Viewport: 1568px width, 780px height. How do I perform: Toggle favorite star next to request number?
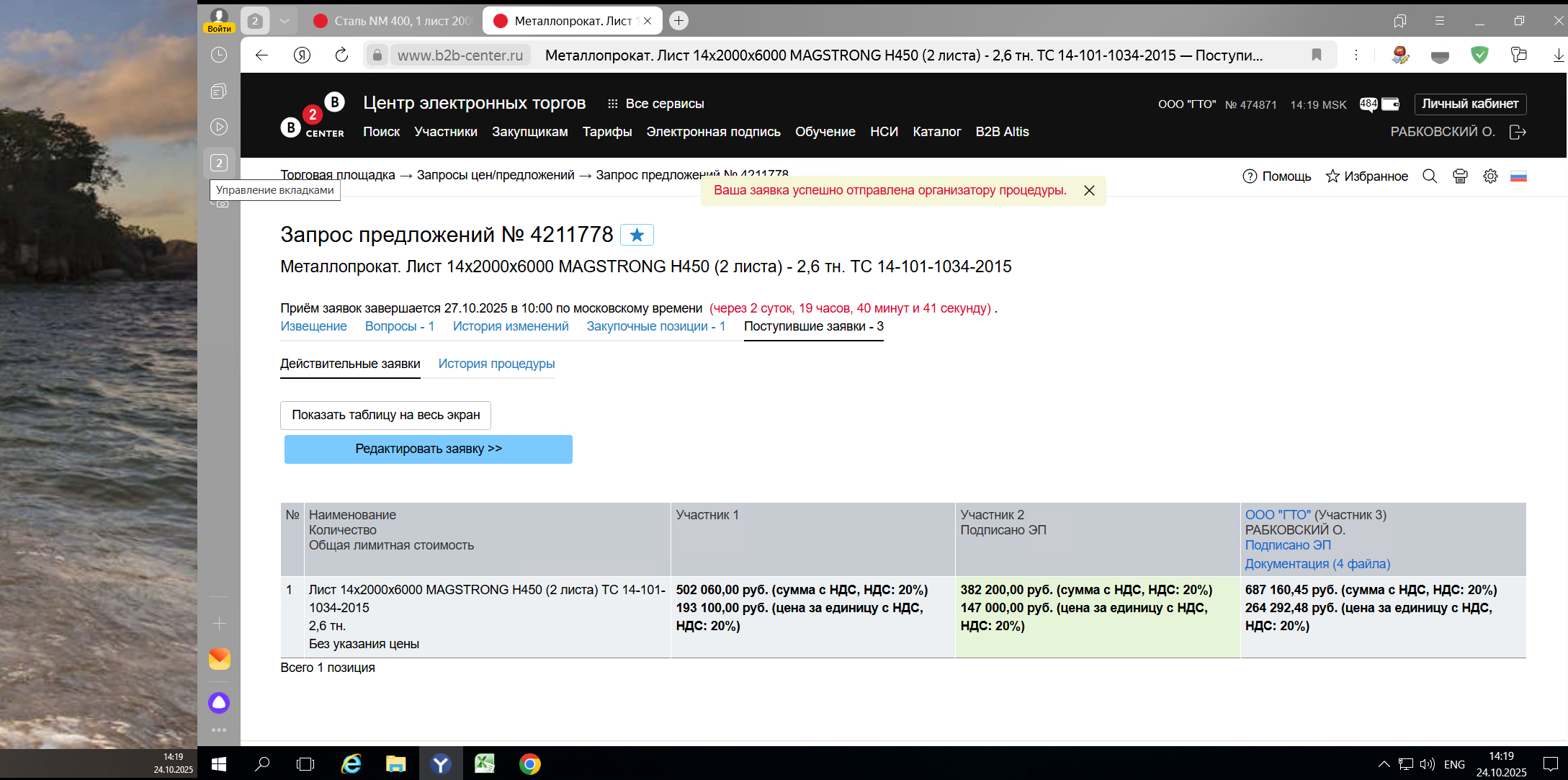637,235
